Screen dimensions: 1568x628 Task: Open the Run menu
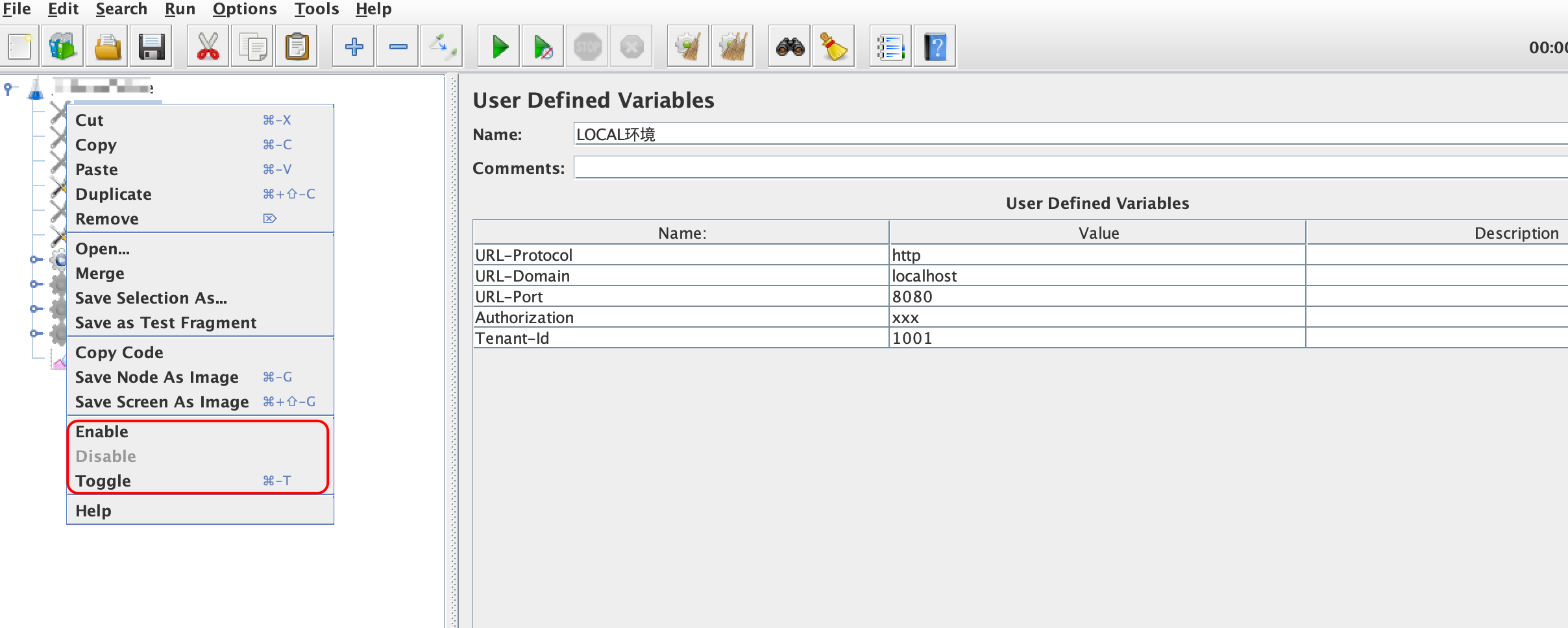pos(180,9)
